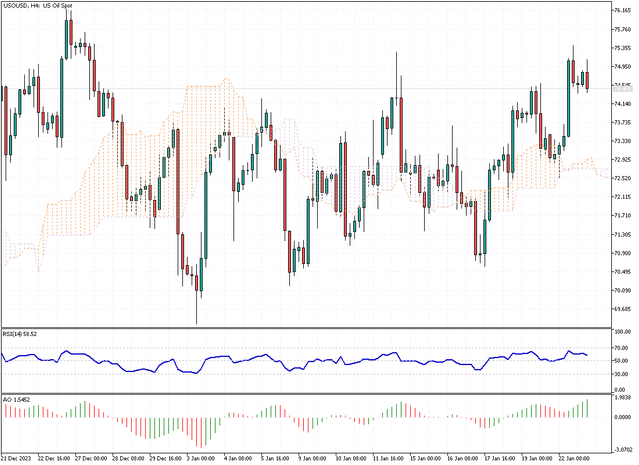Click the 76.165 price axis label
Viewport: 639px width, 465px height.
click(623, 11)
